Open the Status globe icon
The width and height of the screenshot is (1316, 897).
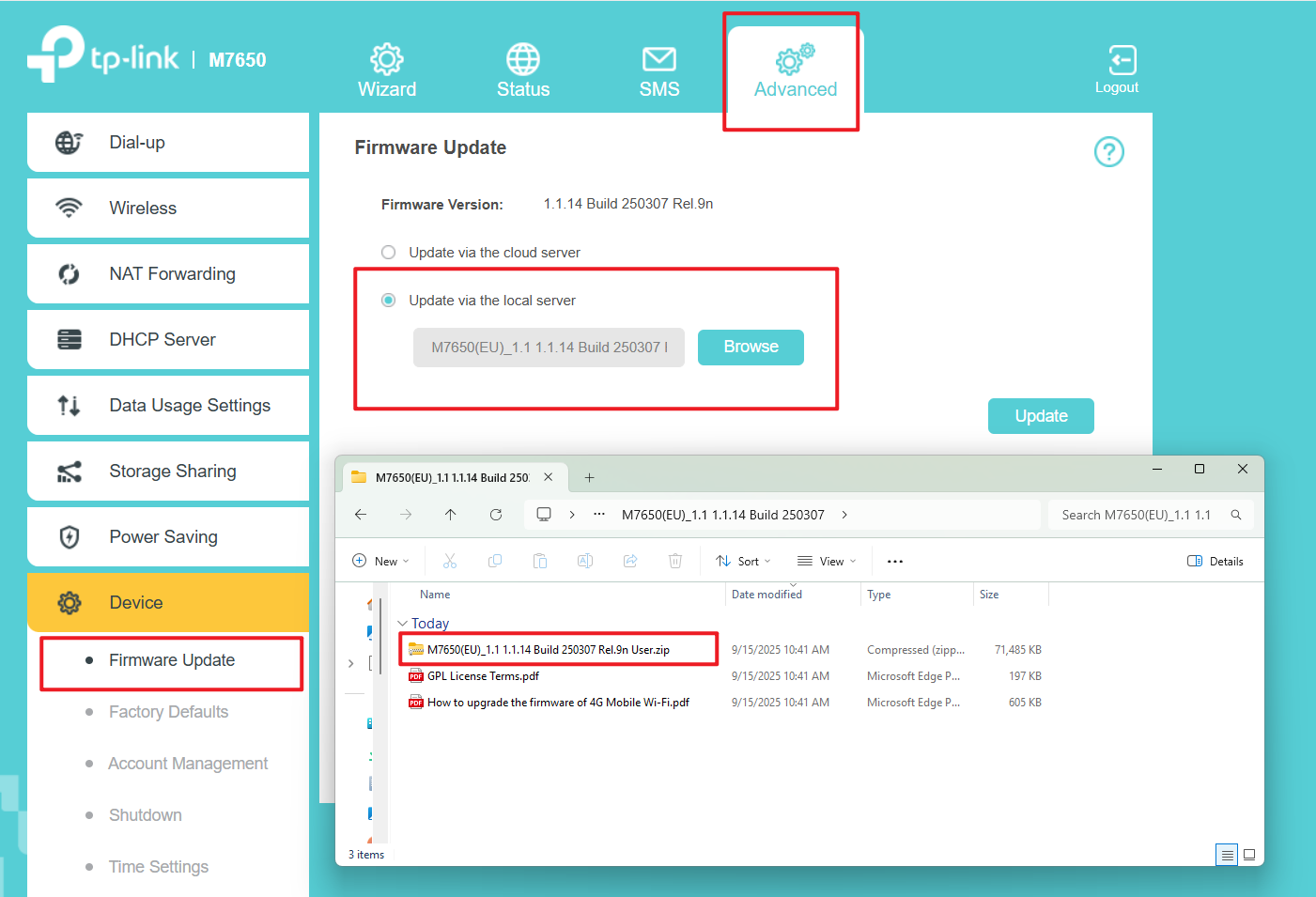(522, 60)
